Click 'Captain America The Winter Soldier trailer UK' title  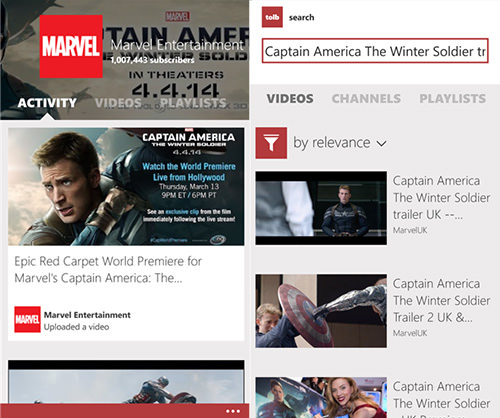[x=441, y=198]
